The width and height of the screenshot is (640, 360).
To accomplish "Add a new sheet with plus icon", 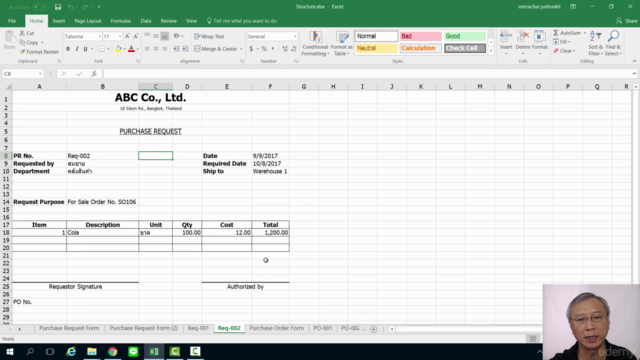I will coord(373,329).
